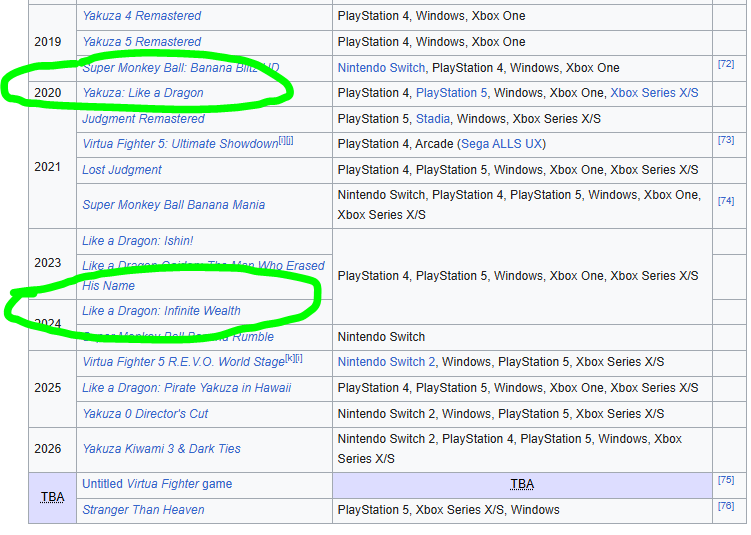
Task: Select the 2025 year cell
Action: (x=52, y=388)
